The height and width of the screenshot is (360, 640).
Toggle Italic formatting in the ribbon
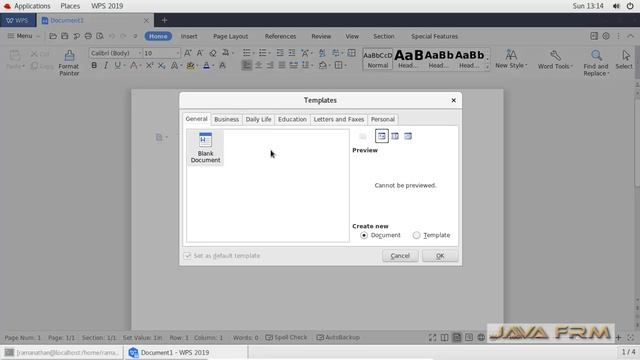(106, 65)
